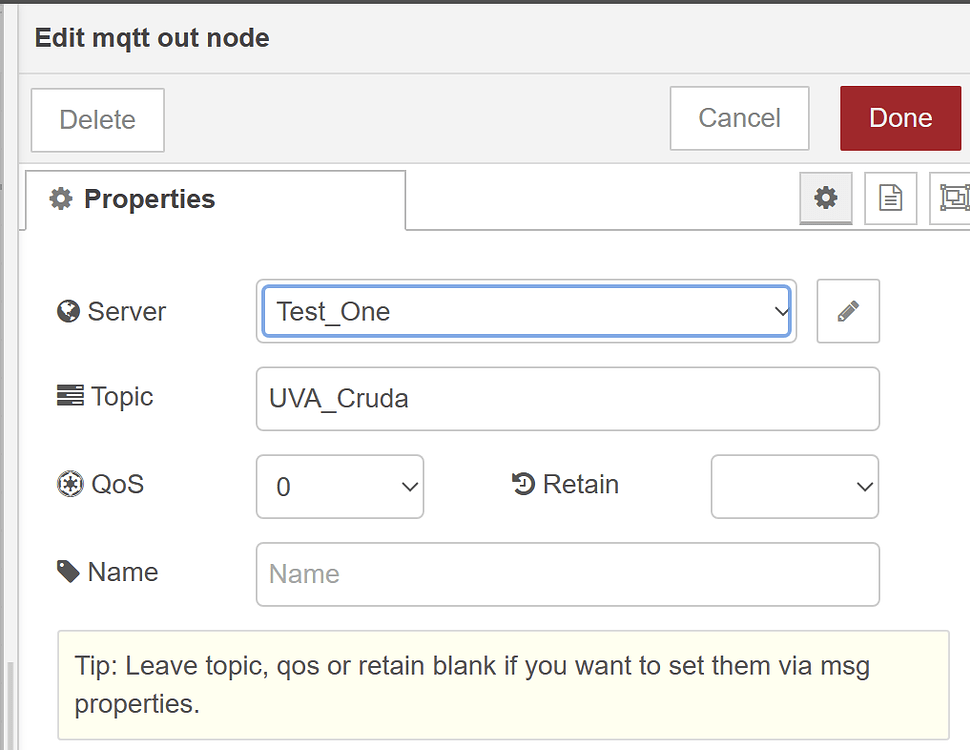Click the QoS asterisk icon
The height and width of the screenshot is (750, 970).
coord(66,483)
